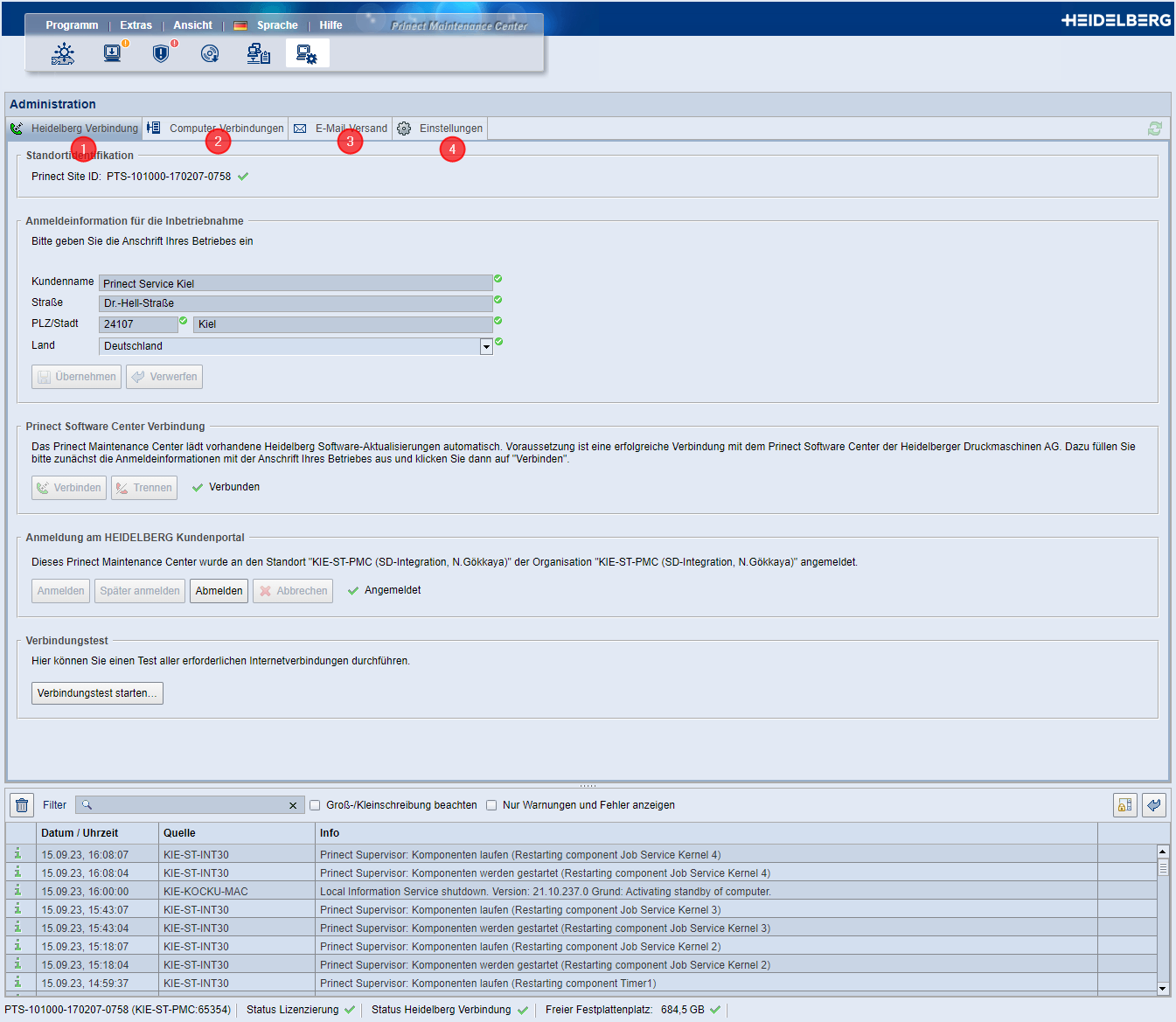Select the Administration computer-gear icon

[307, 54]
